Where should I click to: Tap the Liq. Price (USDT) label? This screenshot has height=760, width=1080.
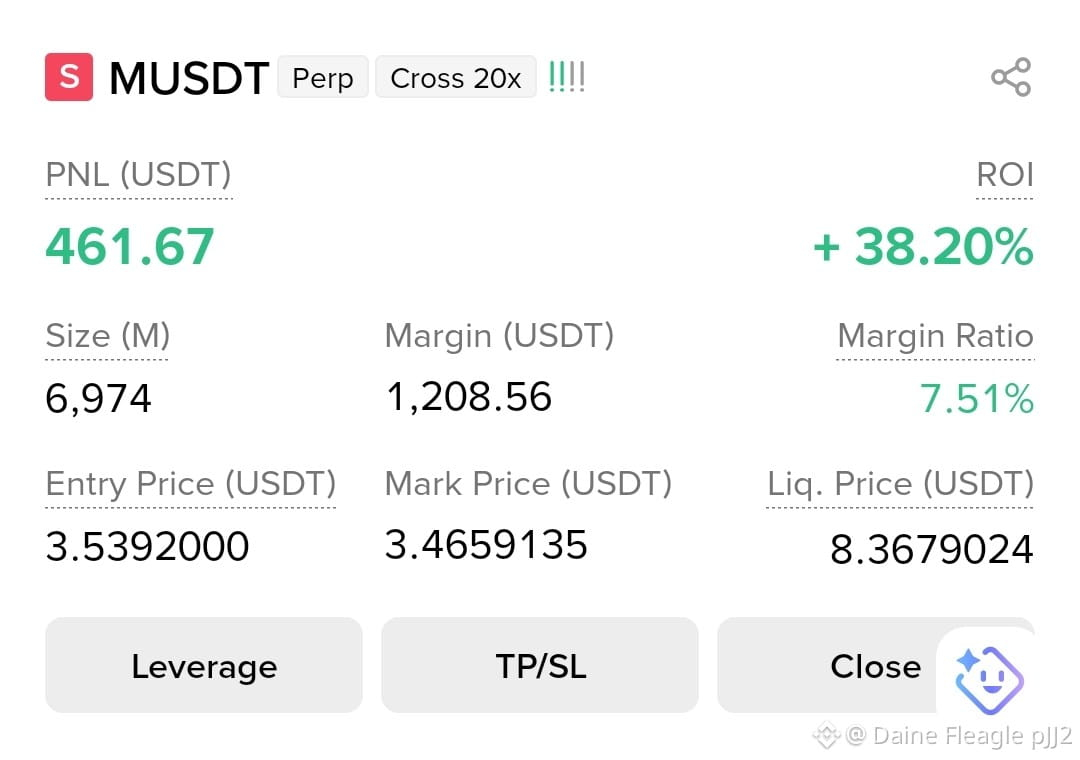pos(900,484)
